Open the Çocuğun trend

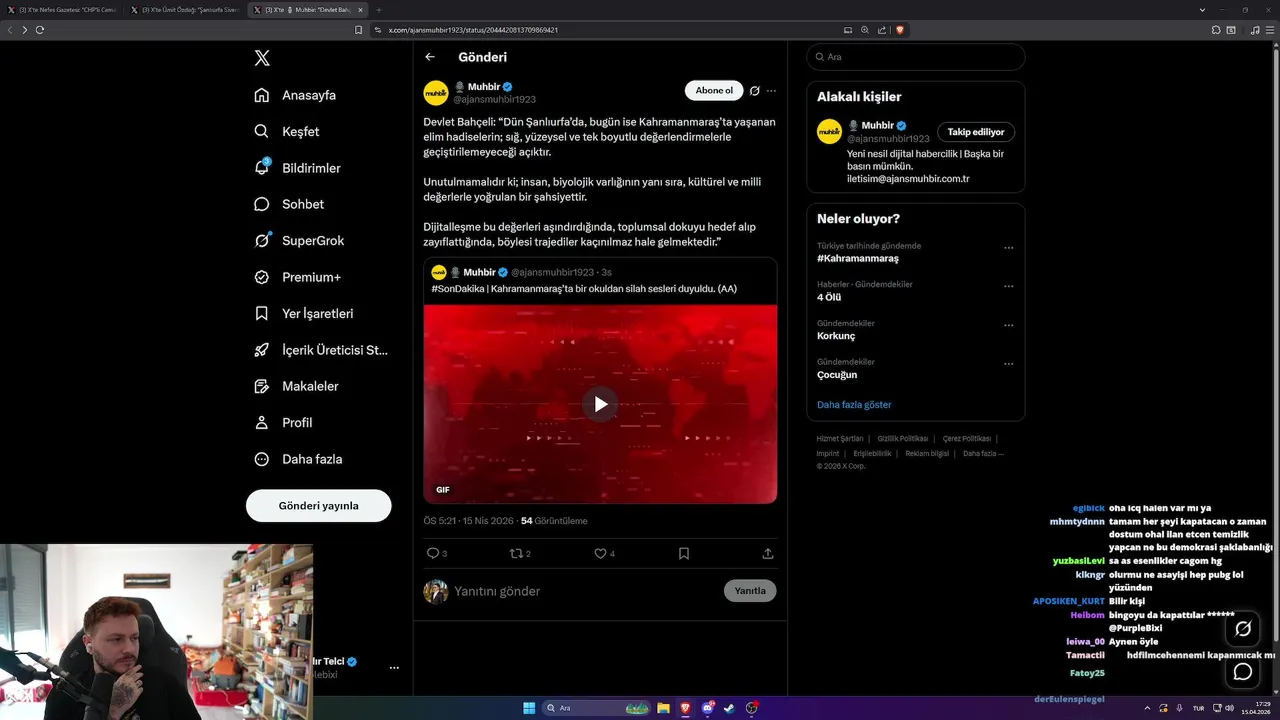pyautogui.click(x=837, y=375)
